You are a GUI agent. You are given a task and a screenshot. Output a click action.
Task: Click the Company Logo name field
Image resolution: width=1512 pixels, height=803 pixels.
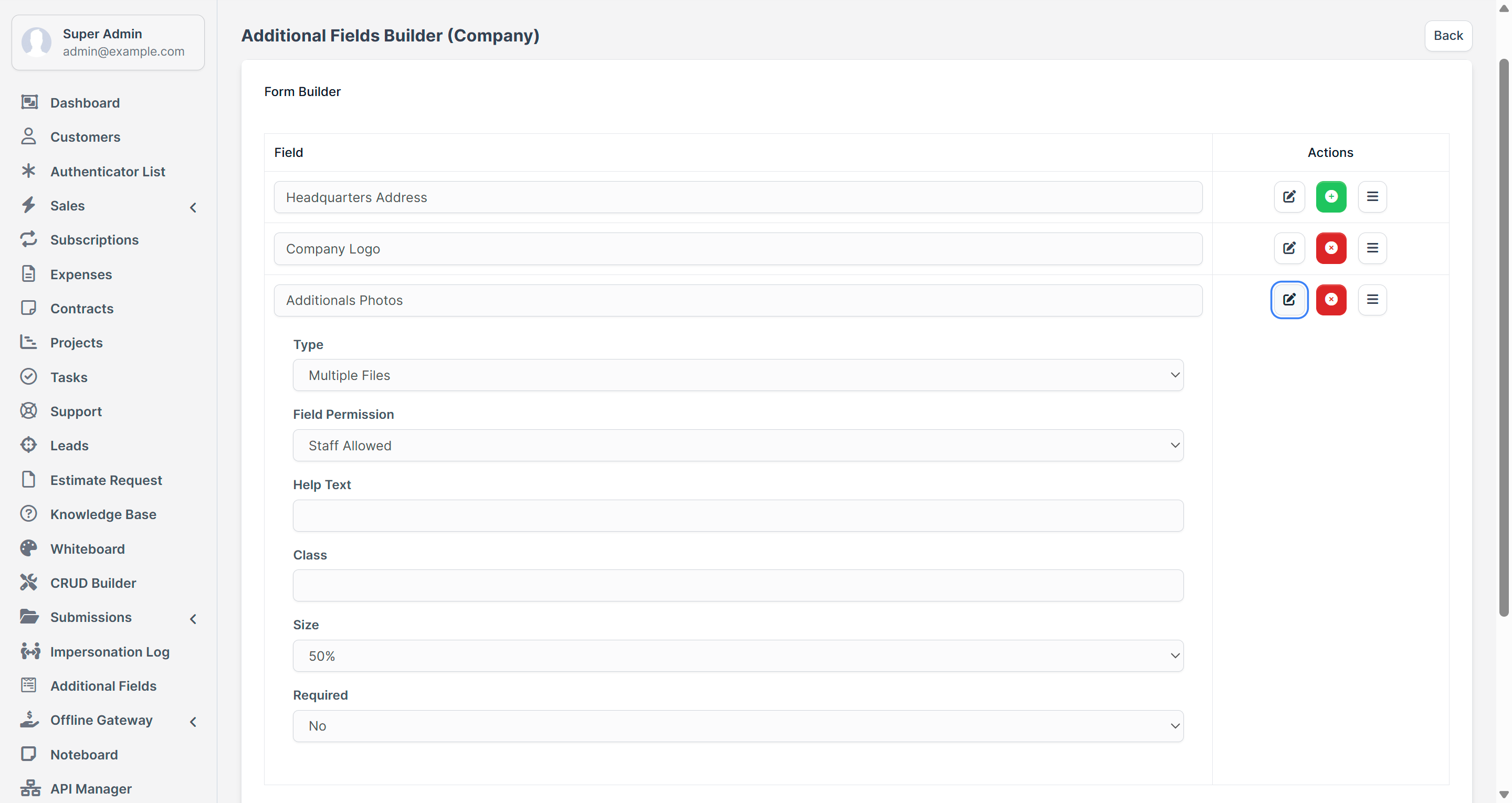(738, 249)
